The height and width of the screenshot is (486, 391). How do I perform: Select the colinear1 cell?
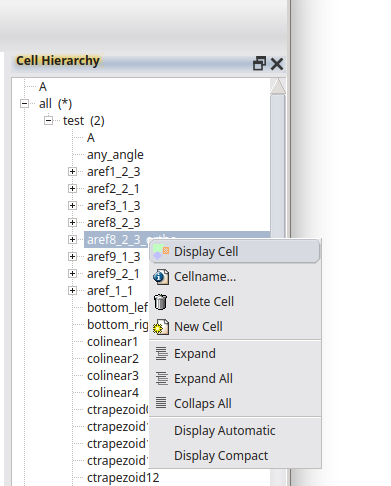(112, 342)
